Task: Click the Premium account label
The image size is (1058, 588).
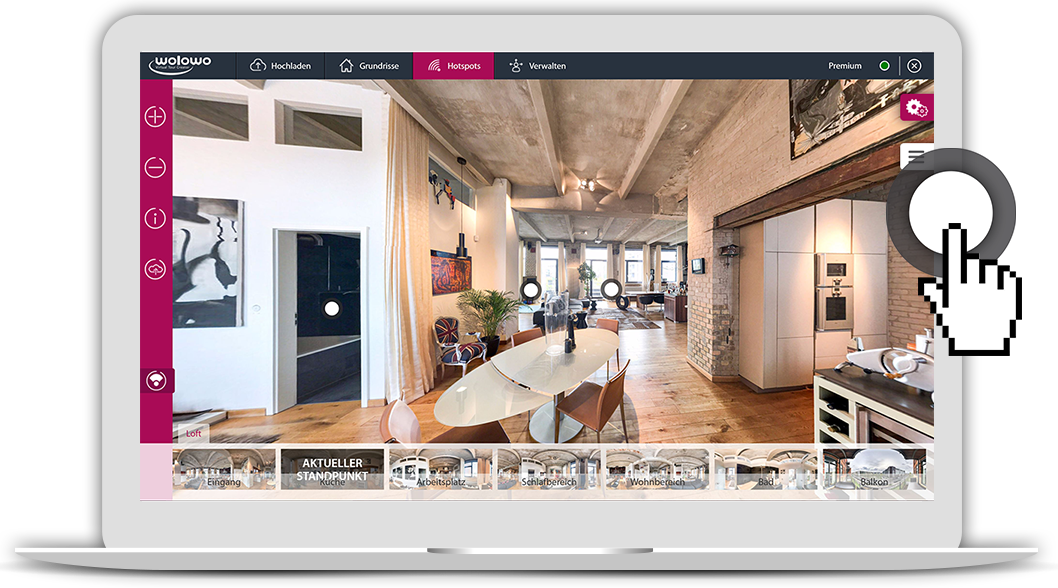Action: coord(845,65)
